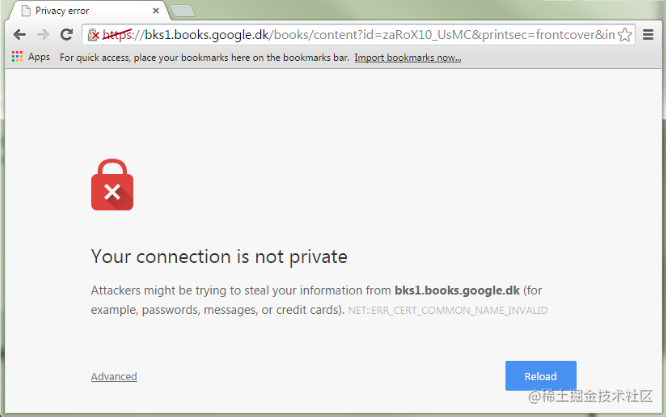Click the Your connection is not private heading

[x=219, y=257]
